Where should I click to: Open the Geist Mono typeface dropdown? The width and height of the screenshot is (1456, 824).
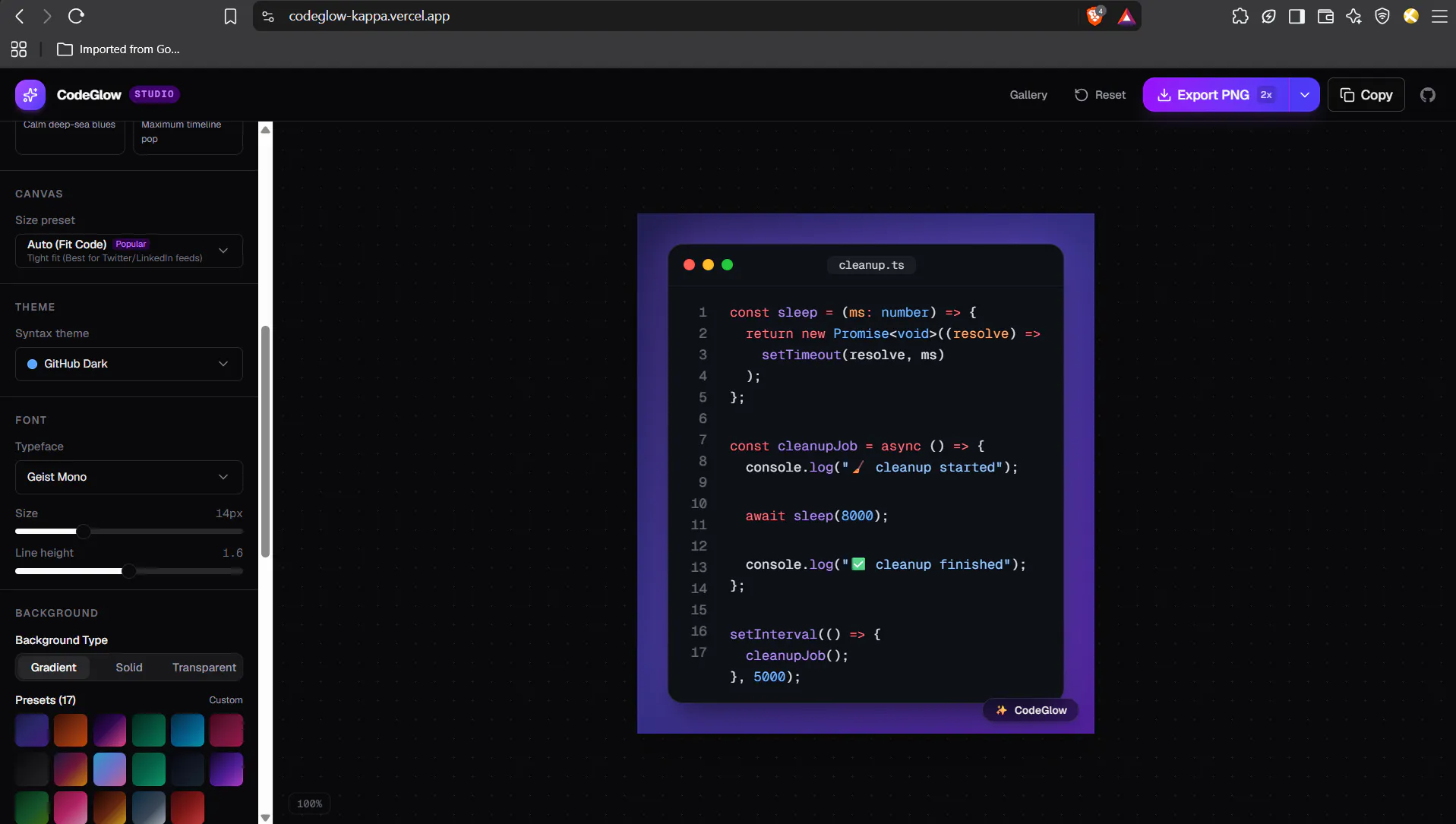point(129,477)
